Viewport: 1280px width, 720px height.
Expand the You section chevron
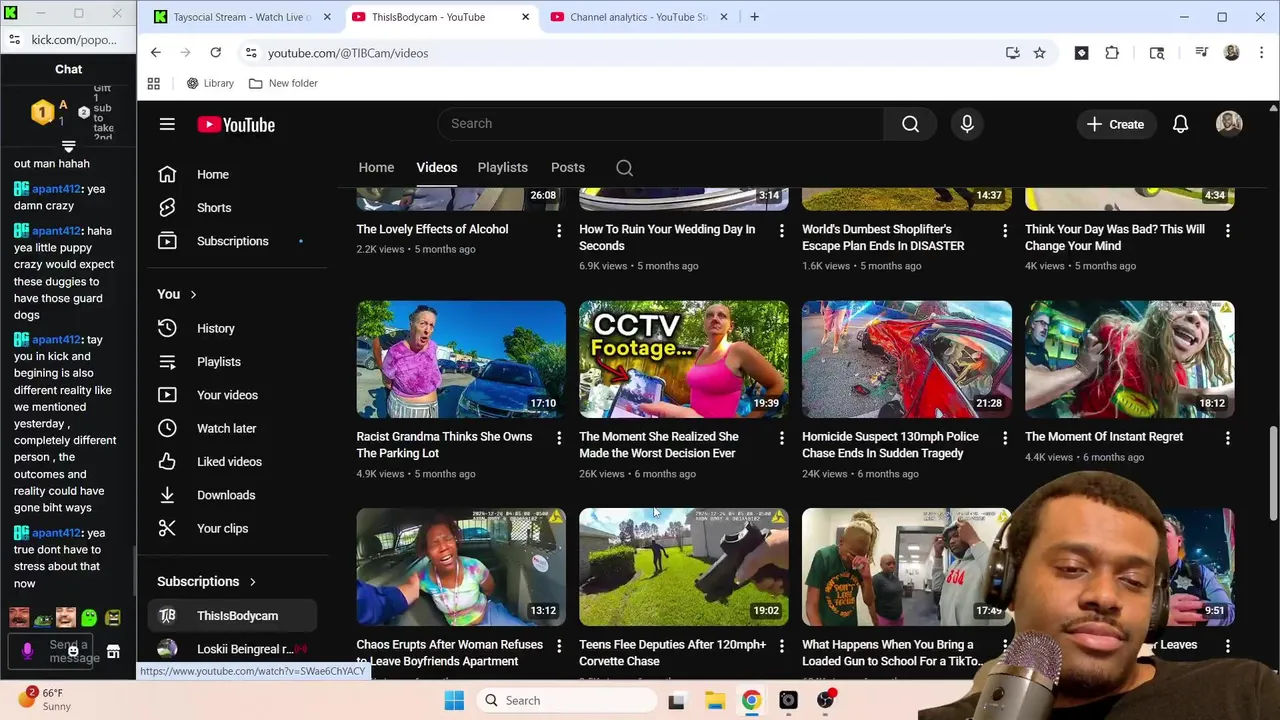[x=193, y=294]
